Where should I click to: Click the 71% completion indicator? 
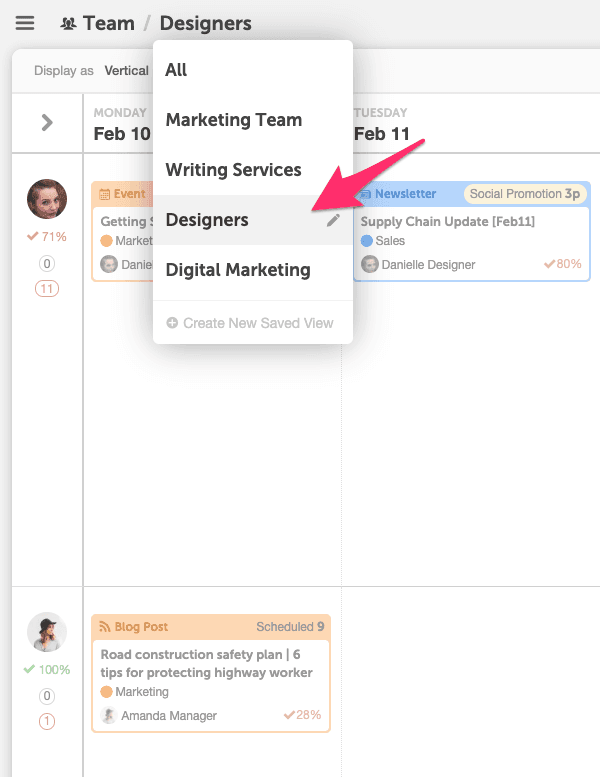(47, 237)
